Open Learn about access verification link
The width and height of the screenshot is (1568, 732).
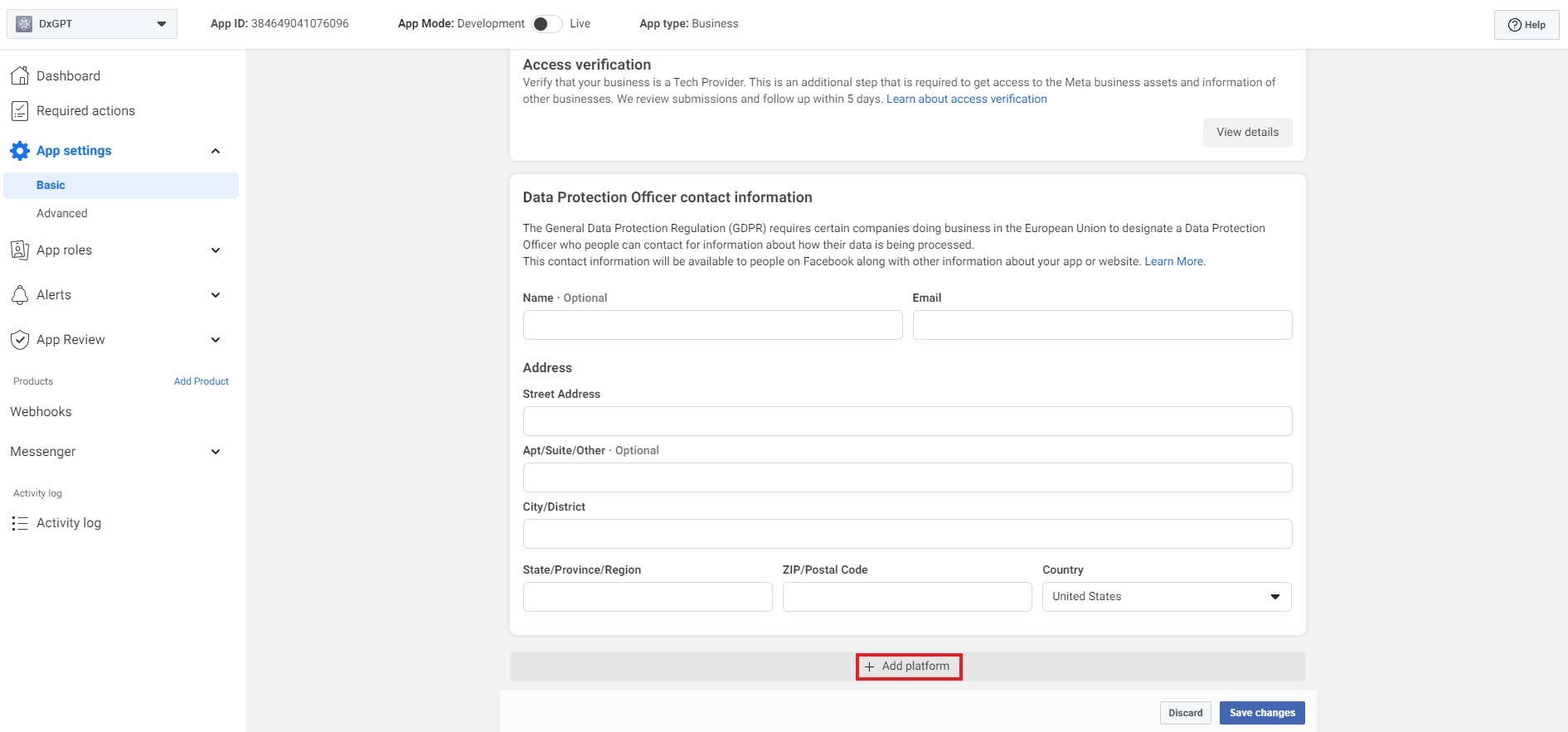966,99
